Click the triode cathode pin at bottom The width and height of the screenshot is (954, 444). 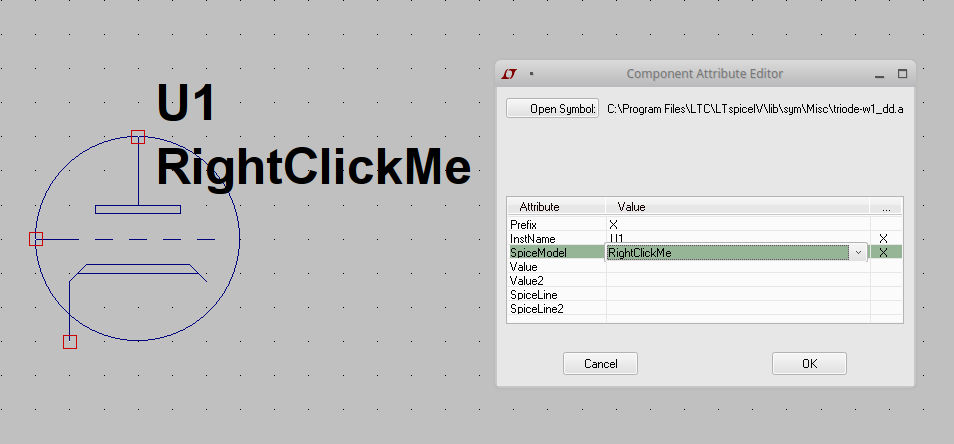click(x=70, y=342)
